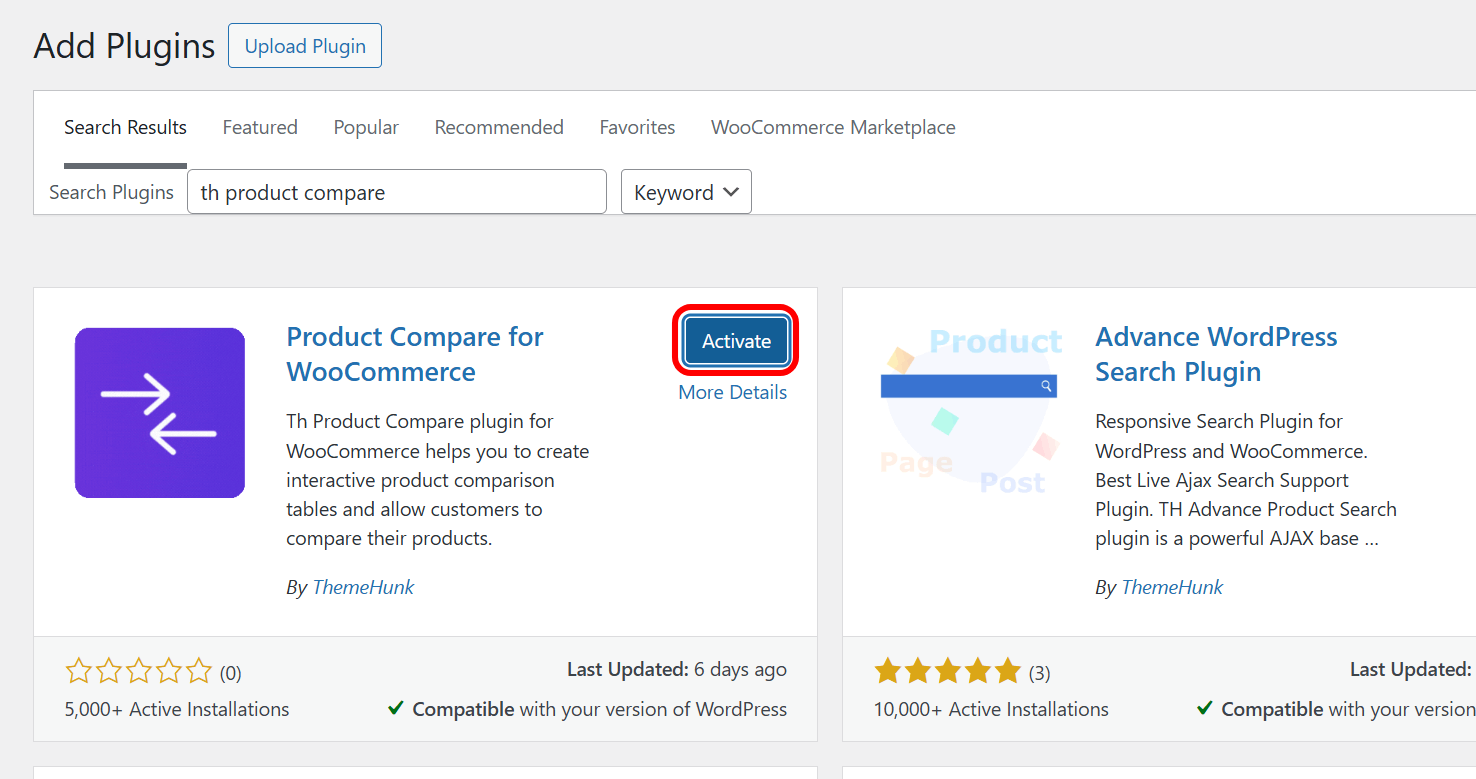Click ThemeHunk author link under Advance Search
The image size is (1476, 779).
pyautogui.click(x=1172, y=587)
